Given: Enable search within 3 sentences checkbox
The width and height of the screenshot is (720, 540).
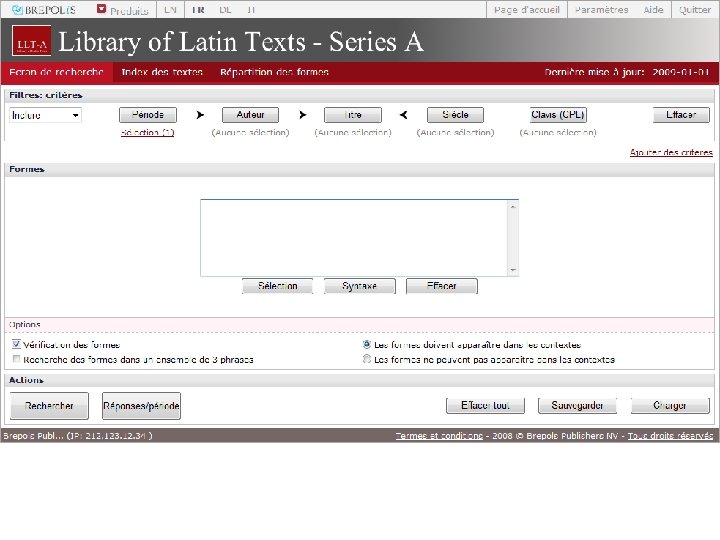Looking at the screenshot, I should (x=17, y=359).
